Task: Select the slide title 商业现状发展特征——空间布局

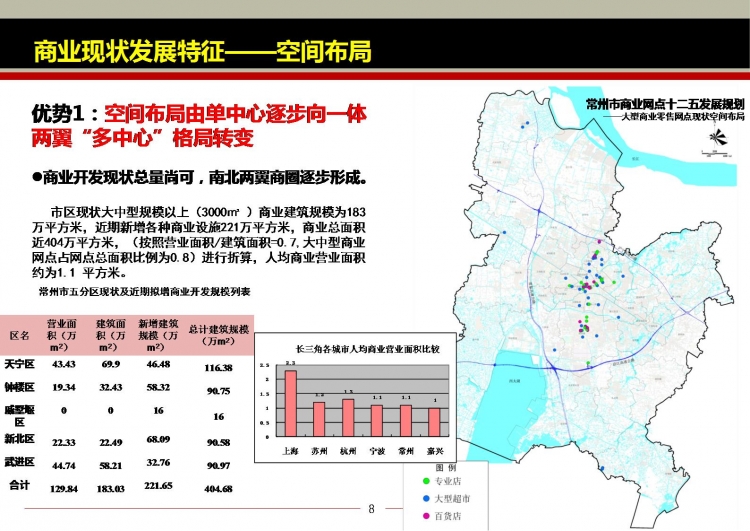Action: click(202, 52)
